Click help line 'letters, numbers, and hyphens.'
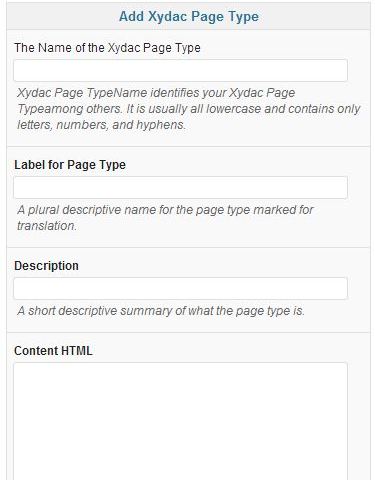 click(x=101, y=125)
